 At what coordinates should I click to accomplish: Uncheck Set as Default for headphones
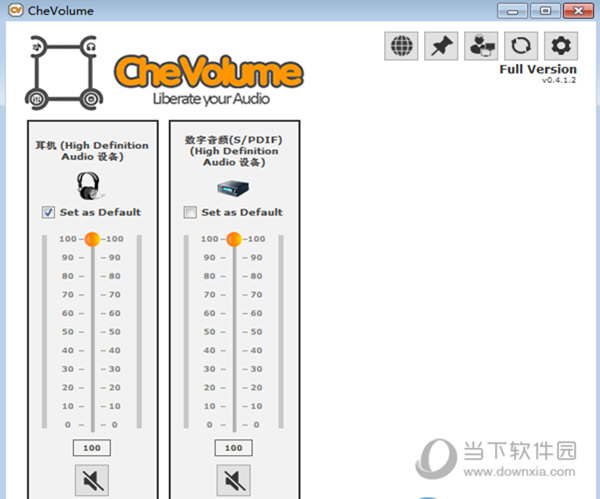48,212
